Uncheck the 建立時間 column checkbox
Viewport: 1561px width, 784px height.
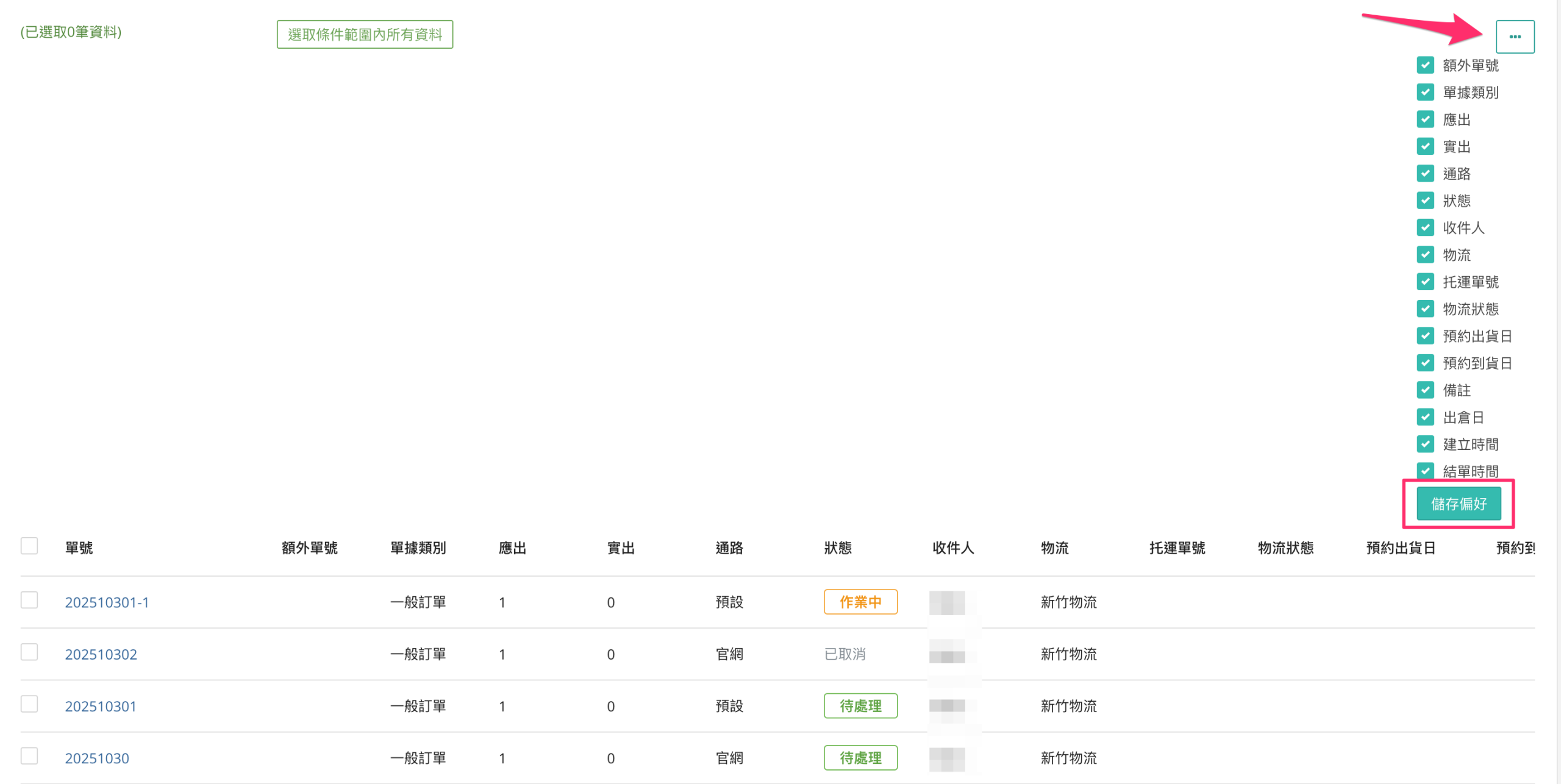coord(1425,444)
